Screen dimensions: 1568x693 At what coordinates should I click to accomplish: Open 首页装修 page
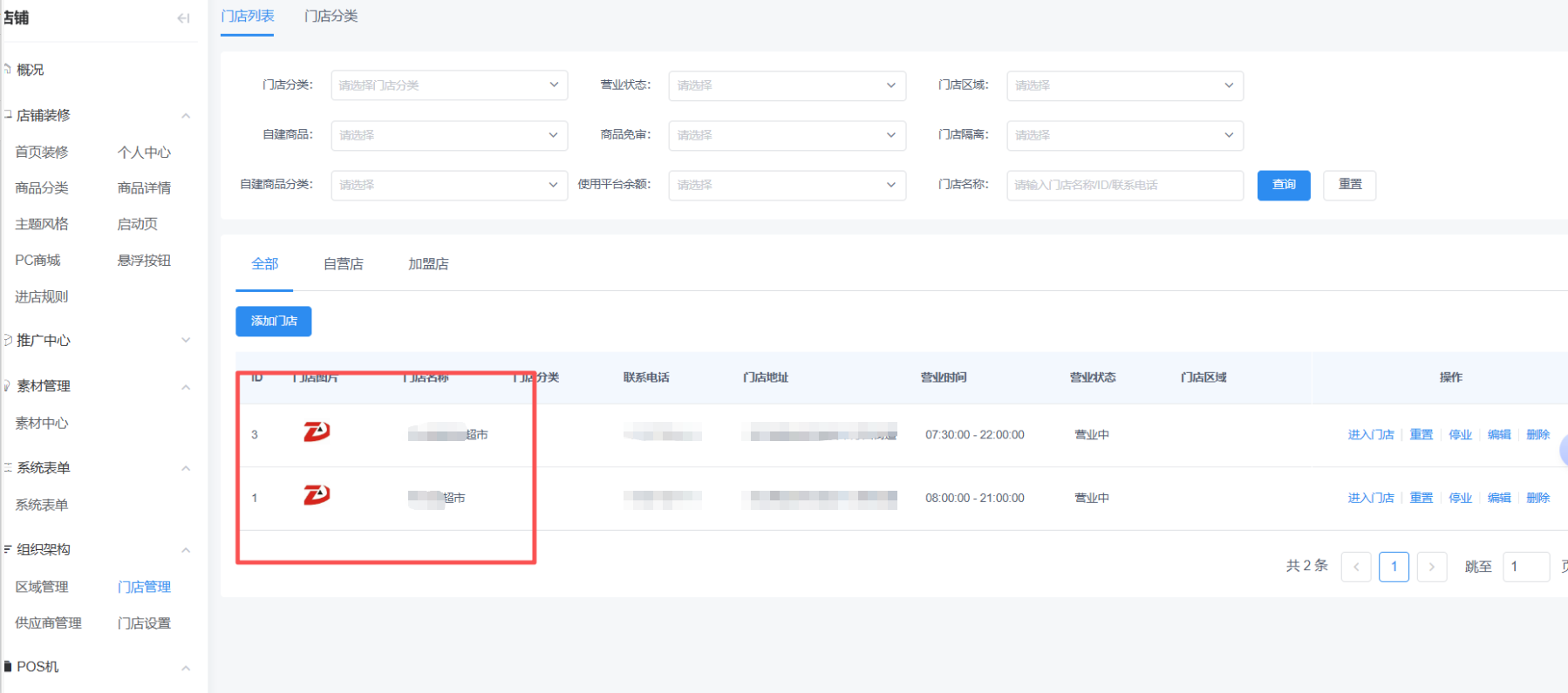coord(42,153)
